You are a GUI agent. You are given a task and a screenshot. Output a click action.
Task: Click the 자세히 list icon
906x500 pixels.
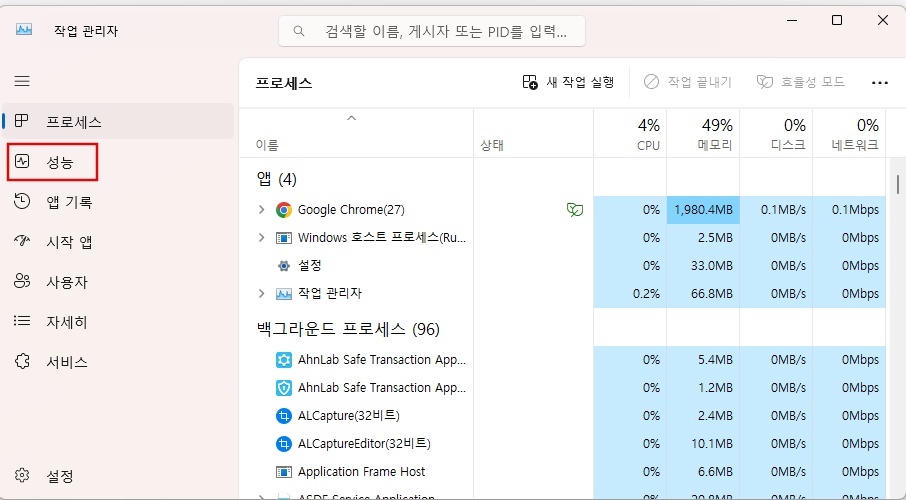22,321
